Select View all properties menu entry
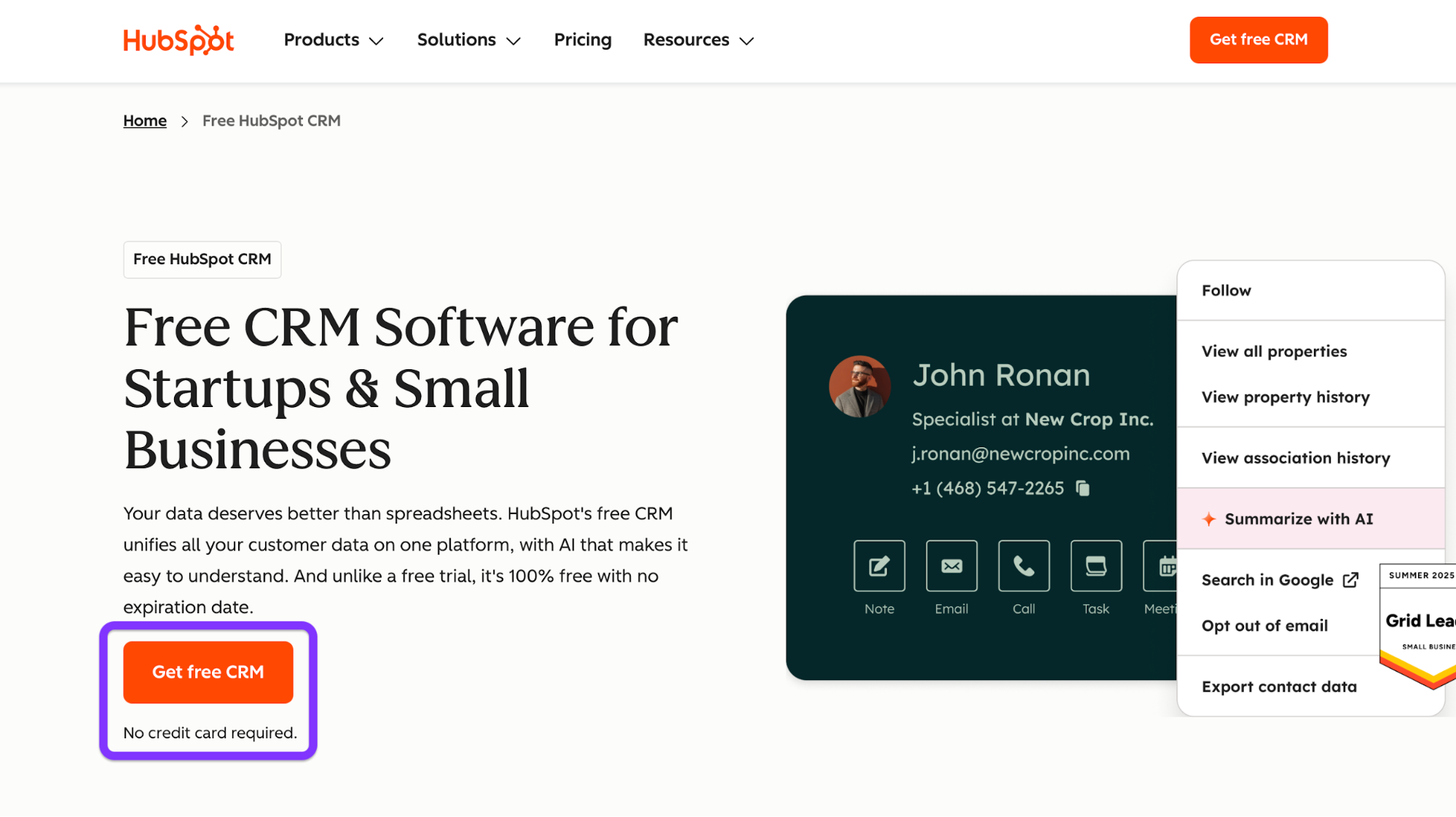 click(x=1274, y=352)
